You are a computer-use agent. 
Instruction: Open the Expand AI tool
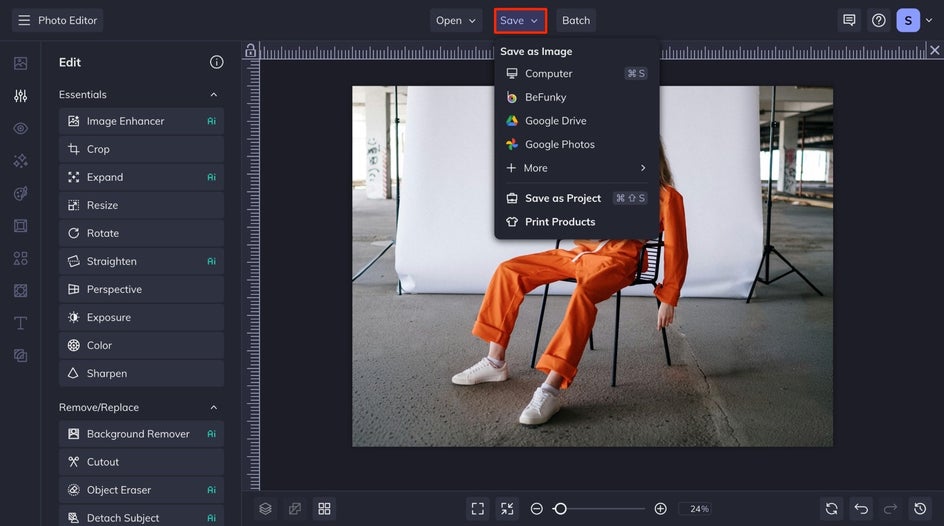coord(141,177)
